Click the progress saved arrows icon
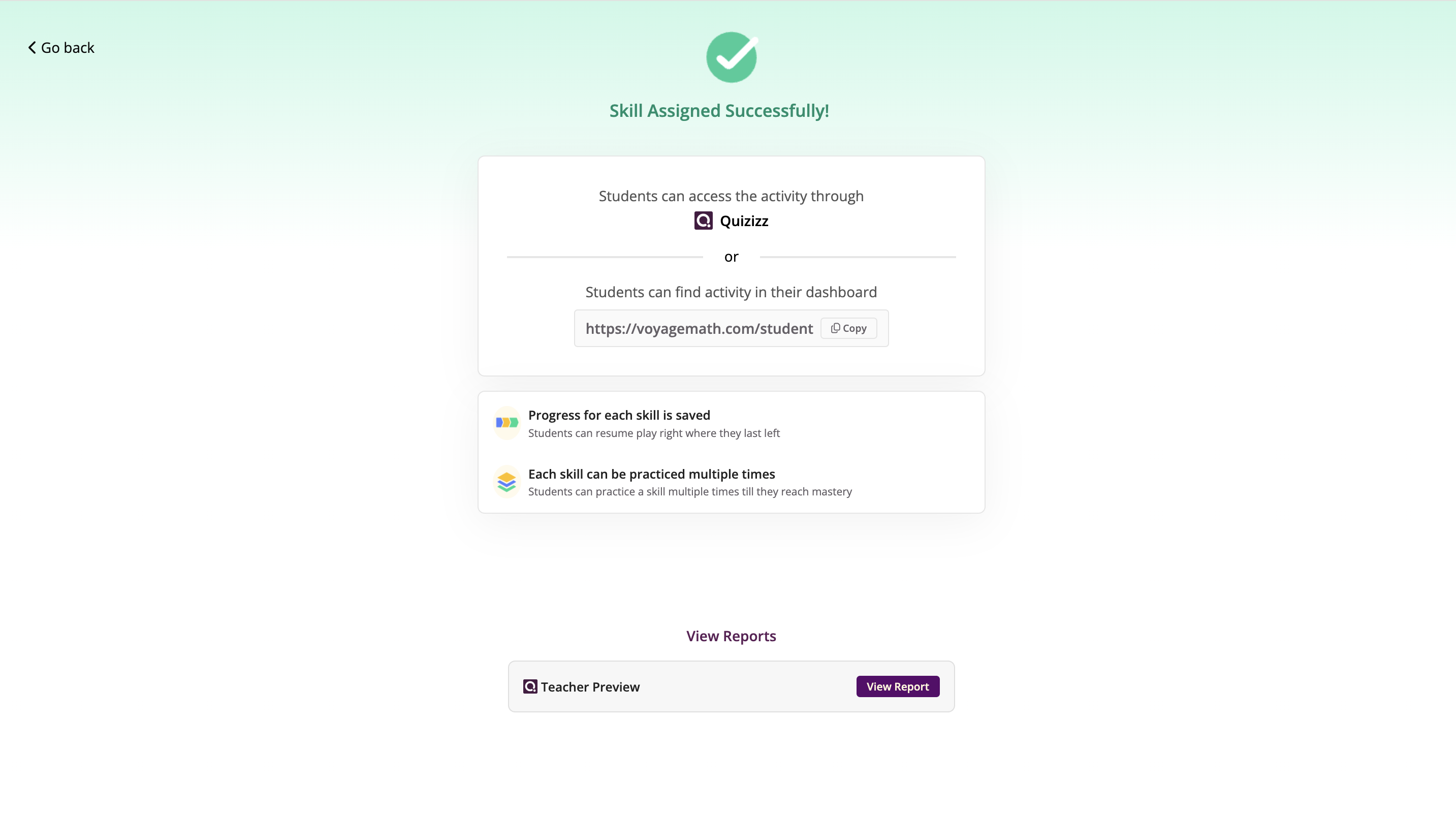The image size is (1456, 814). [507, 423]
